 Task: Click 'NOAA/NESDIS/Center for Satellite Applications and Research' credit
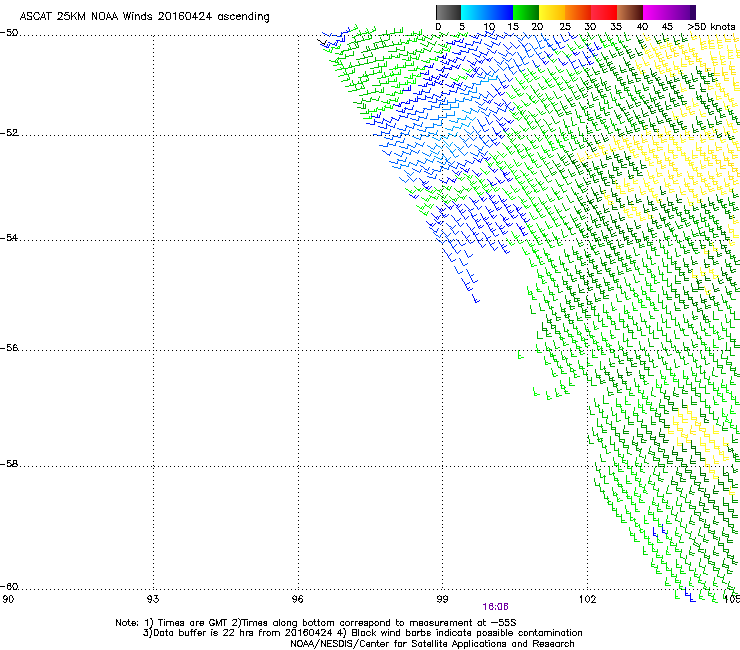point(432,644)
